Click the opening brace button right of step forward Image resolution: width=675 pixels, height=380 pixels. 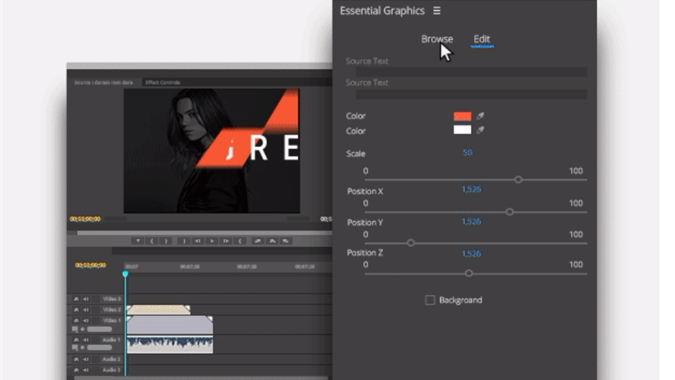point(240,241)
